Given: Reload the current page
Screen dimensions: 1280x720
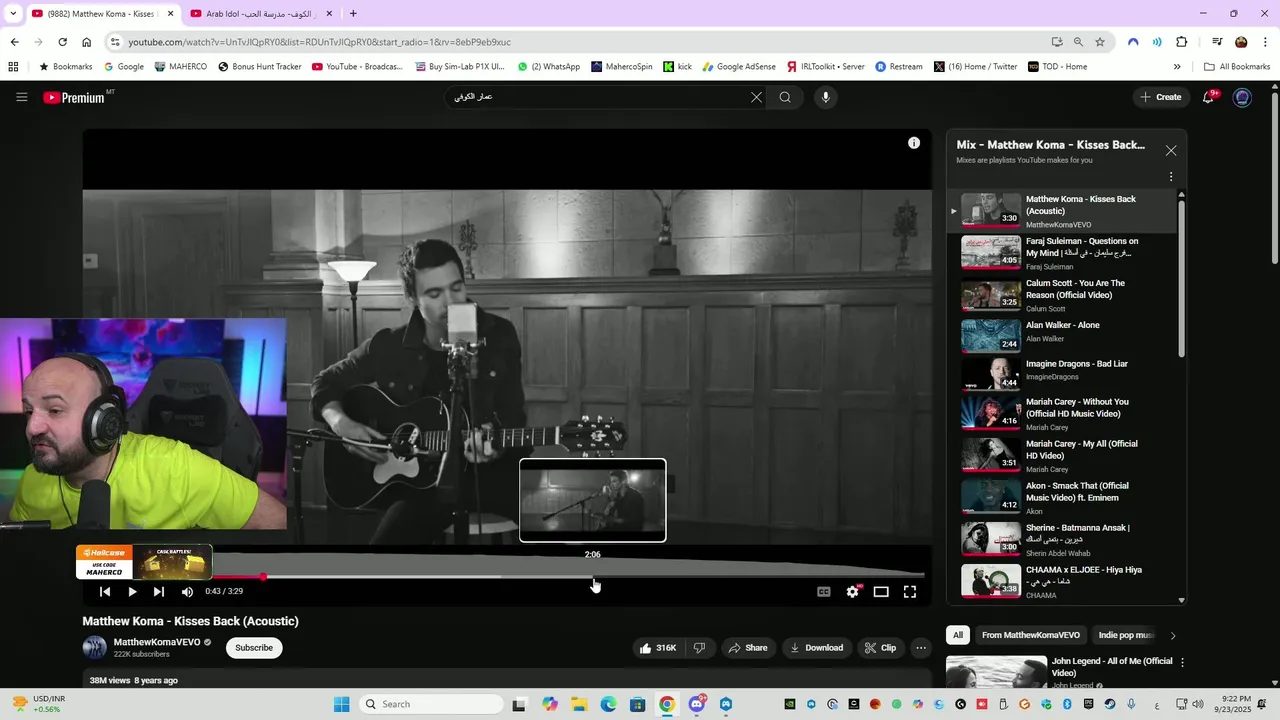Looking at the screenshot, I should tap(62, 42).
